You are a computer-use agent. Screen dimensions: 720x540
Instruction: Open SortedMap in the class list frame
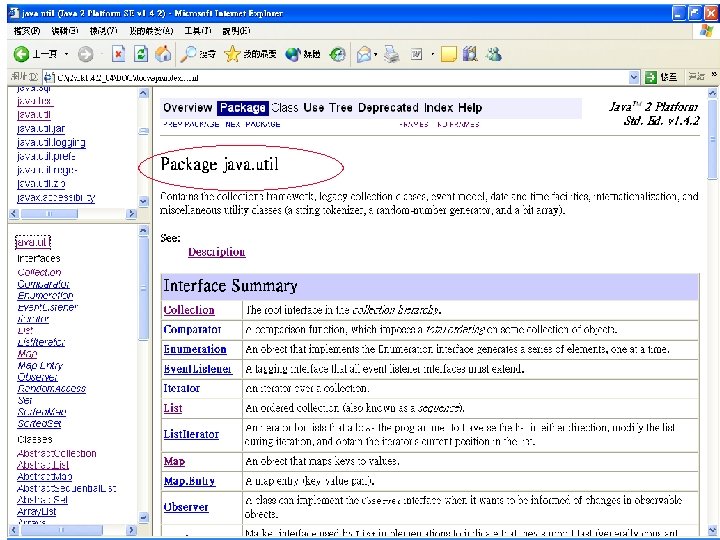[42, 412]
